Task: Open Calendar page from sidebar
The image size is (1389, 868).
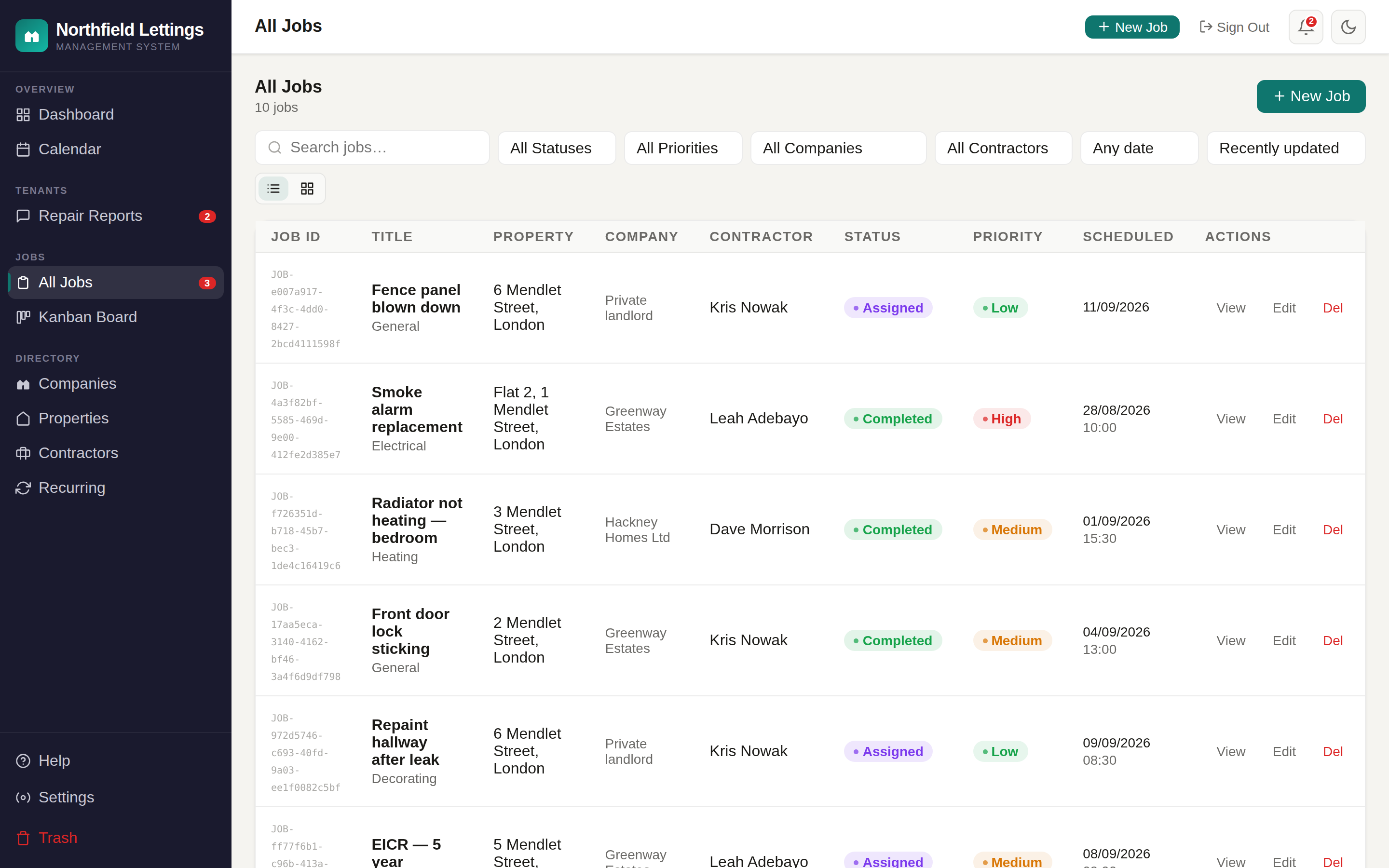Action: click(x=116, y=149)
